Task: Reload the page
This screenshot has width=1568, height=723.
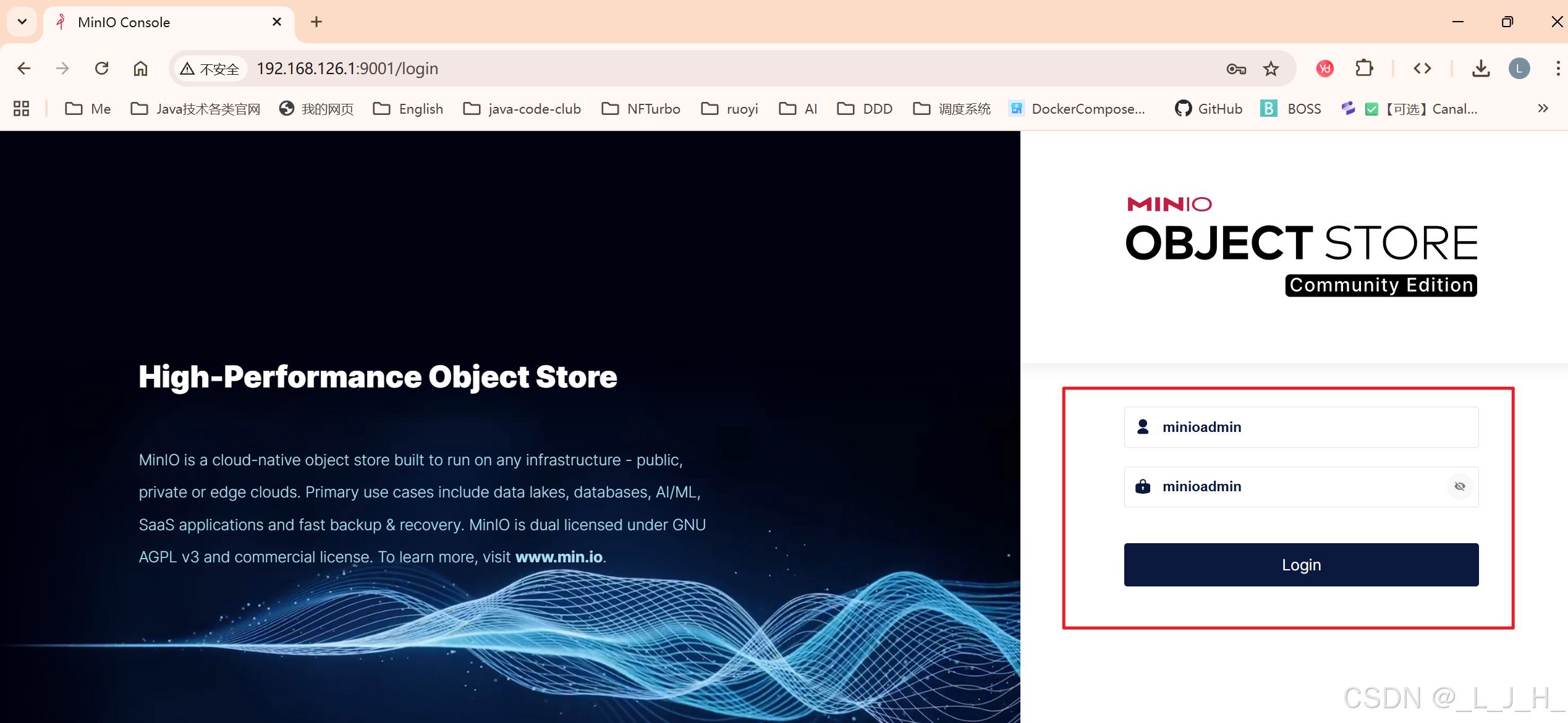Action: coord(102,69)
